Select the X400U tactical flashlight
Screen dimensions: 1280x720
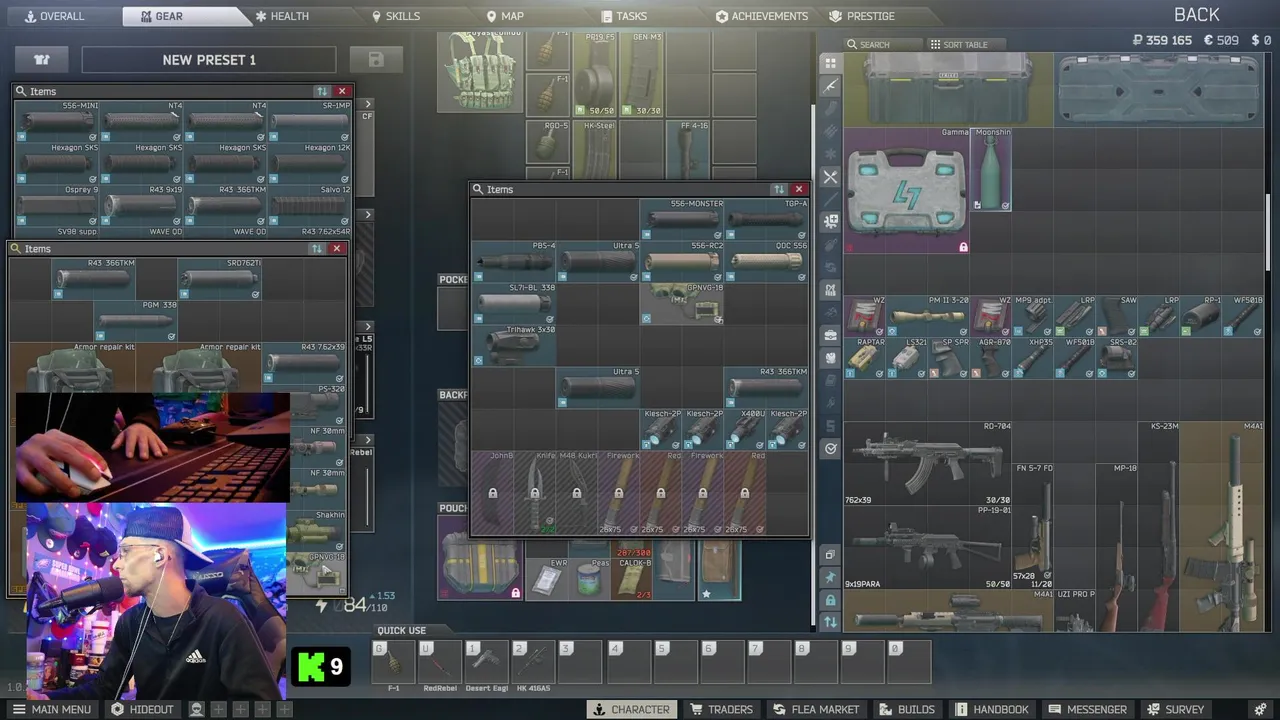pyautogui.click(x=745, y=429)
